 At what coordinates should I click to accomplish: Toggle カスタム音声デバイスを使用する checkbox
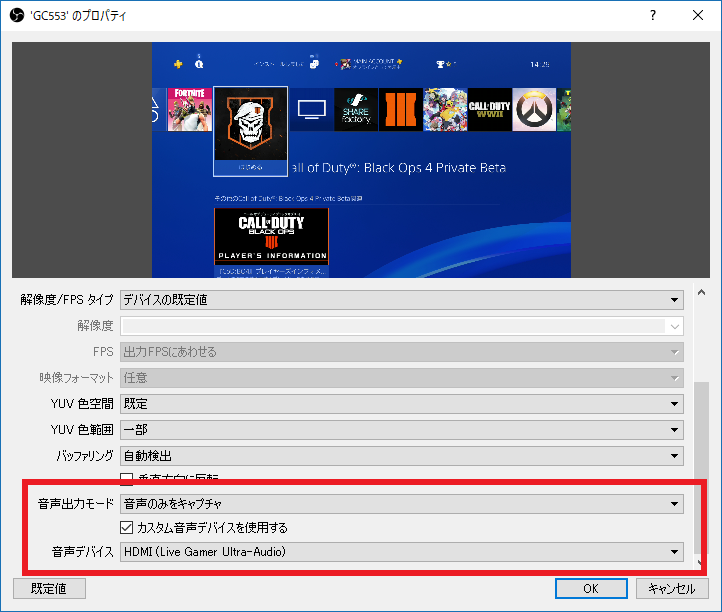click(x=126, y=527)
